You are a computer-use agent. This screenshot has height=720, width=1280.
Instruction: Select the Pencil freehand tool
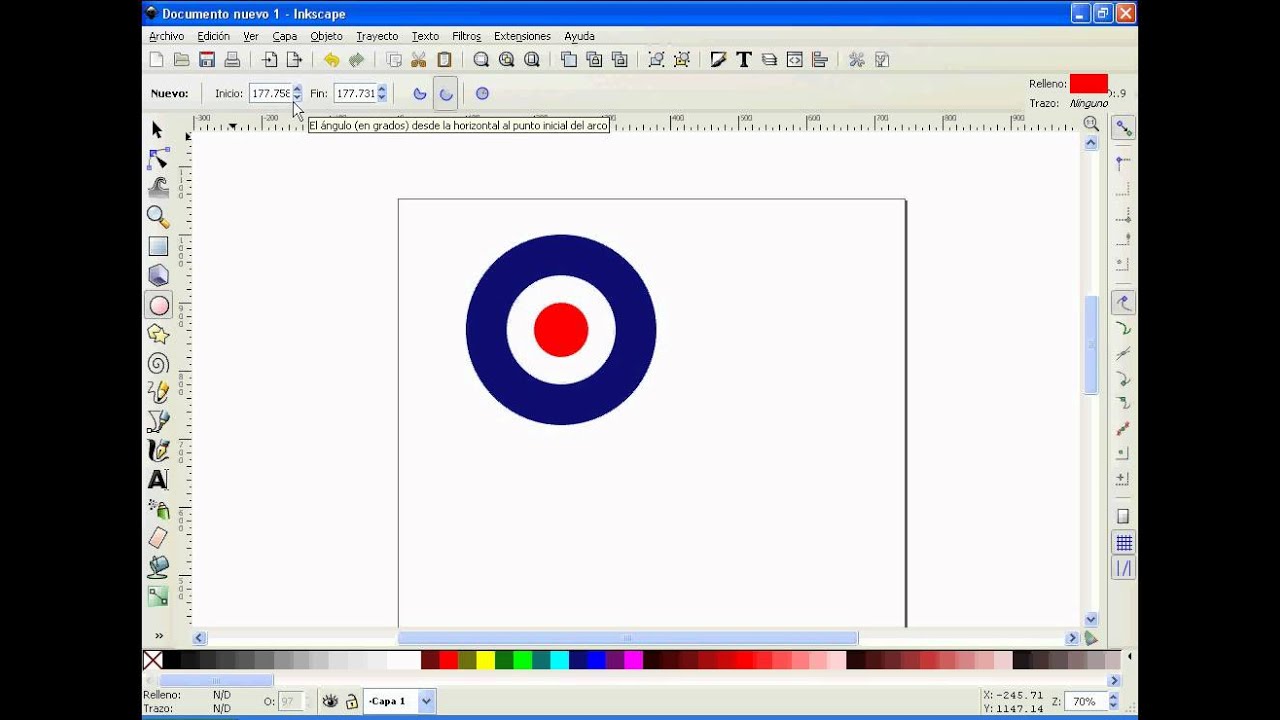(x=158, y=392)
